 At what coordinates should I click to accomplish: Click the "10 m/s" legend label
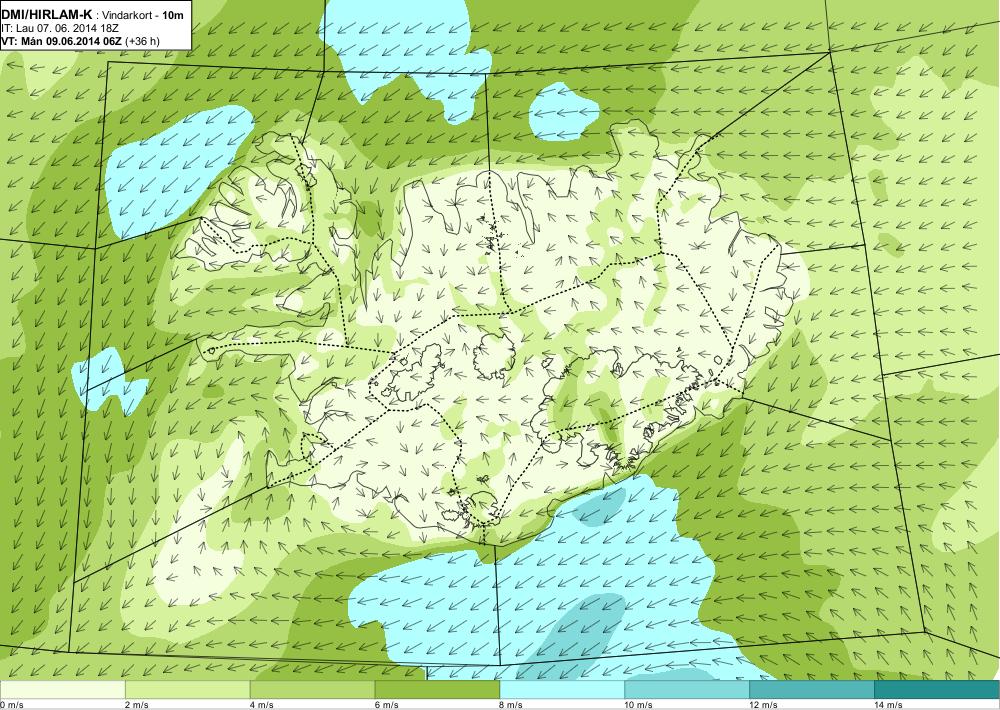(639, 705)
